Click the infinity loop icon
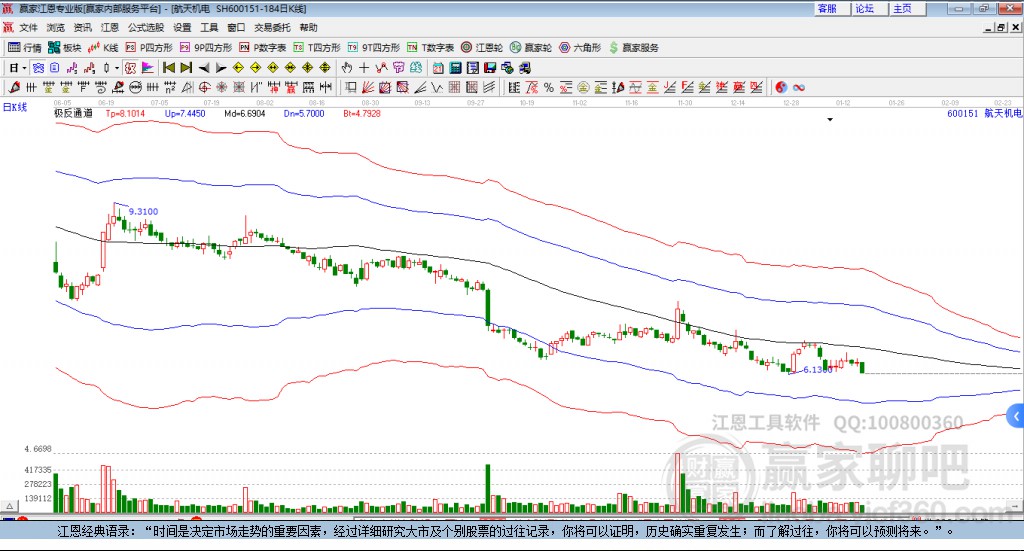Viewport: 1024px width, 551px height. point(799,87)
